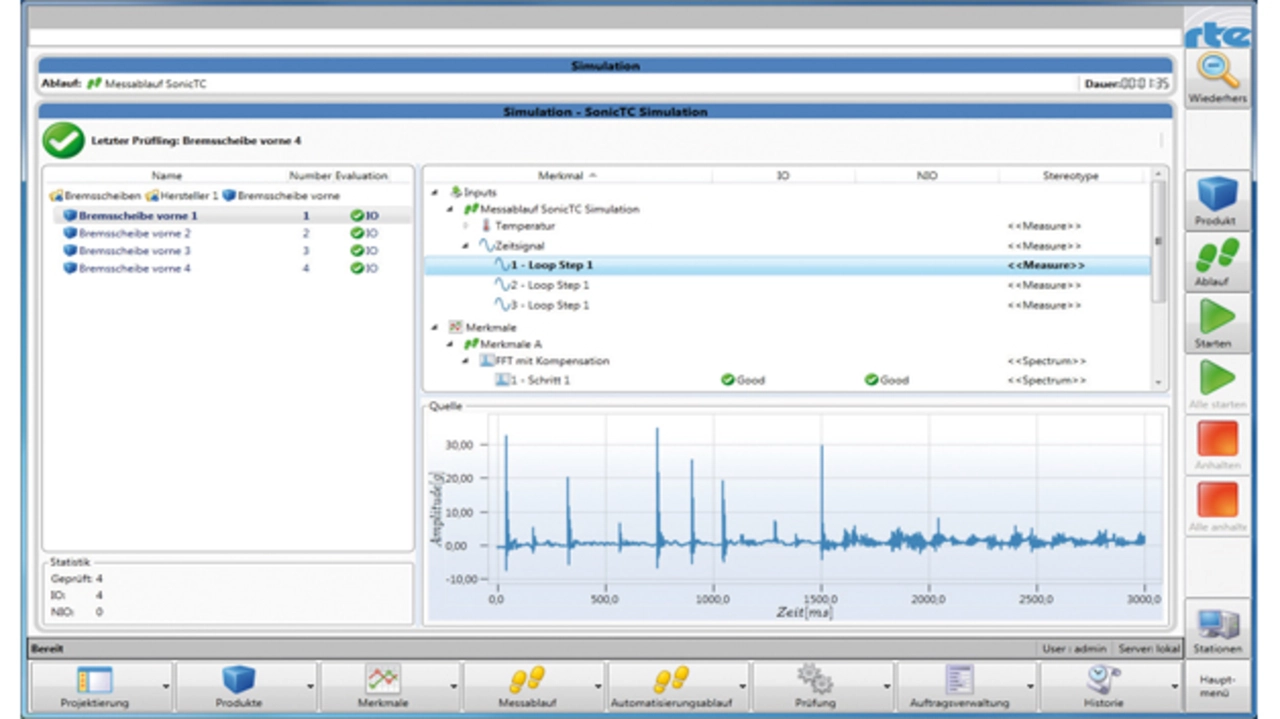Open the Stationen computer icon
The image size is (1280, 719).
[x=1217, y=626]
